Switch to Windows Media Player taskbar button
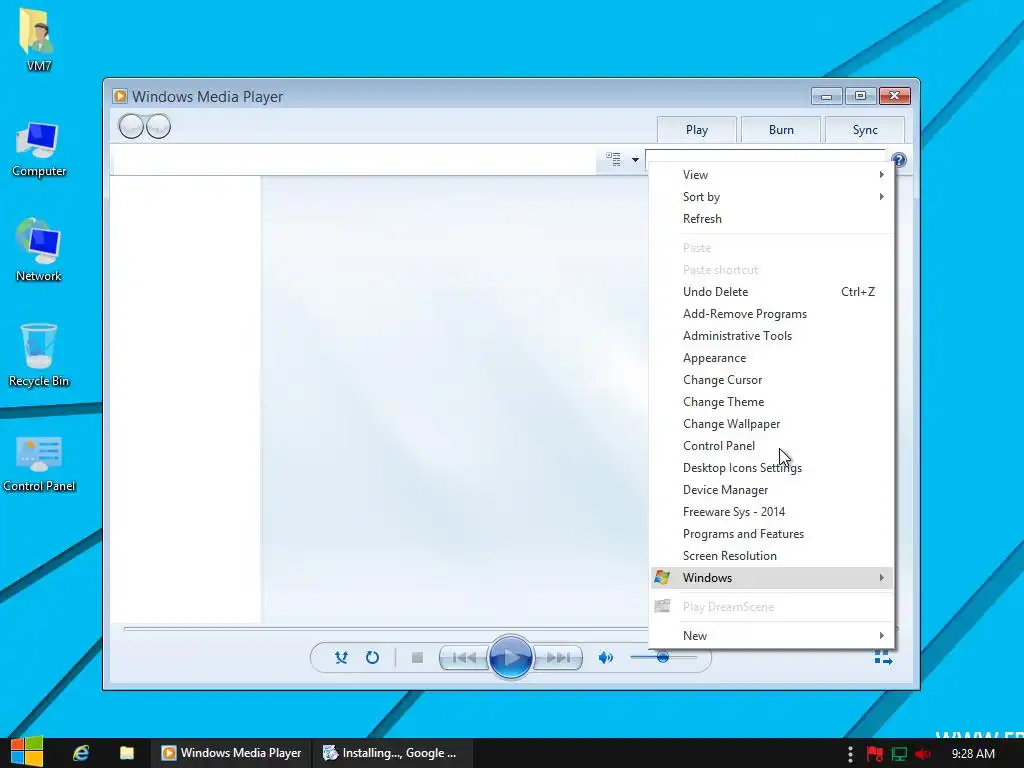This screenshot has height=768, width=1024. 232,753
